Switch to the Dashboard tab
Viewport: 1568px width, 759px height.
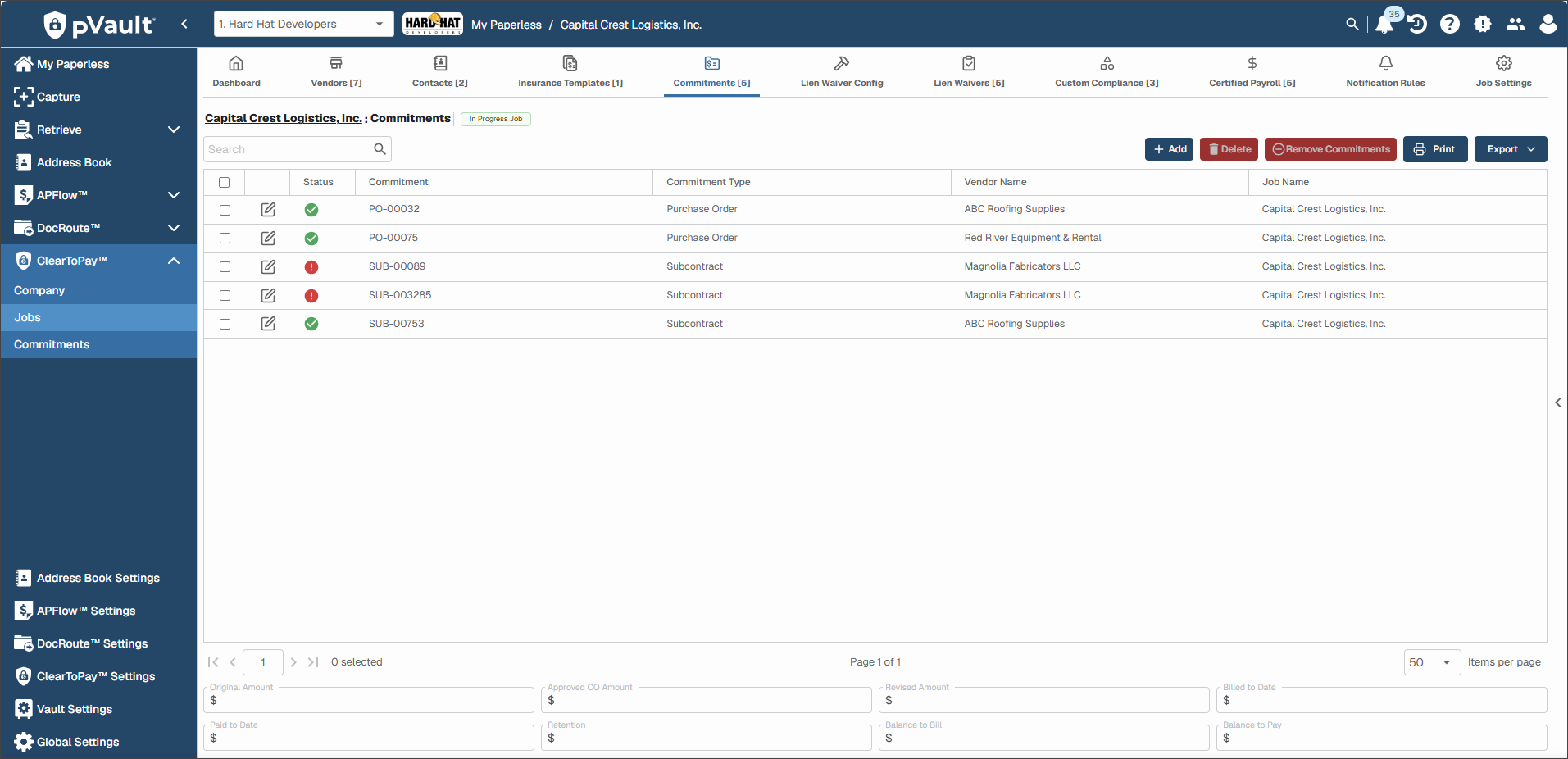[x=236, y=71]
